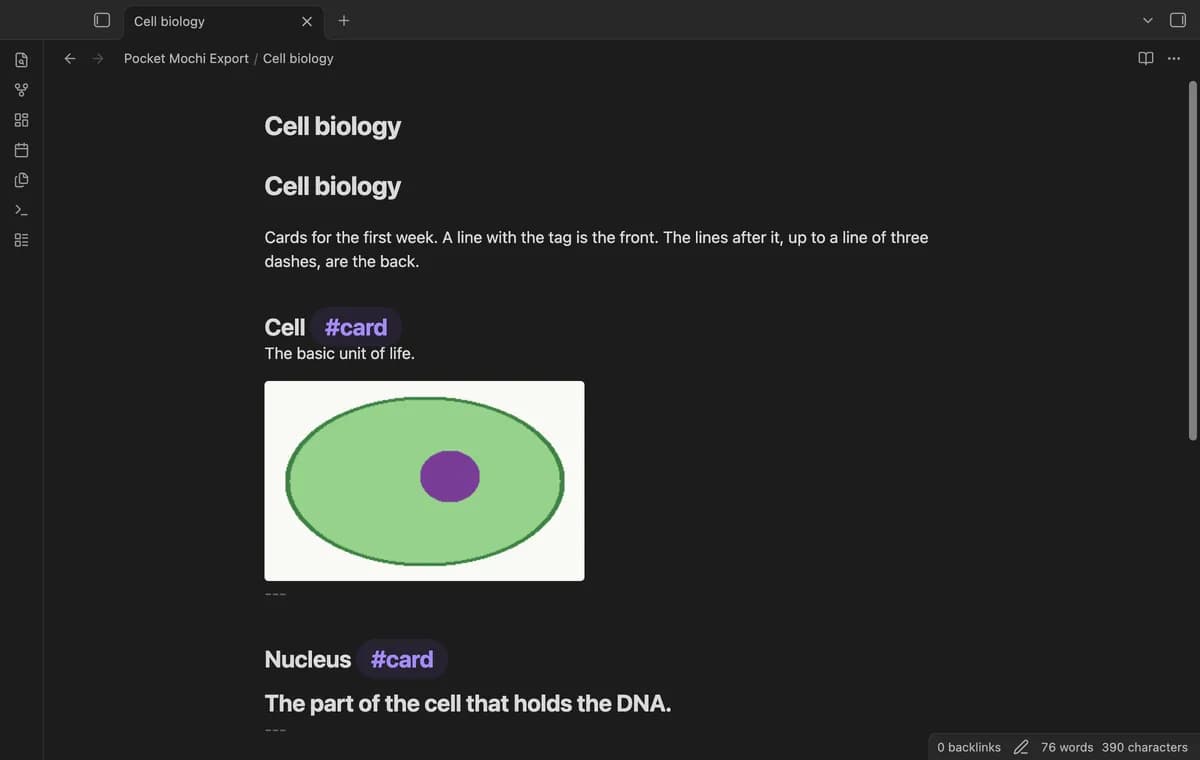Navigate back with the left arrow
This screenshot has height=760, width=1200.
[x=70, y=58]
